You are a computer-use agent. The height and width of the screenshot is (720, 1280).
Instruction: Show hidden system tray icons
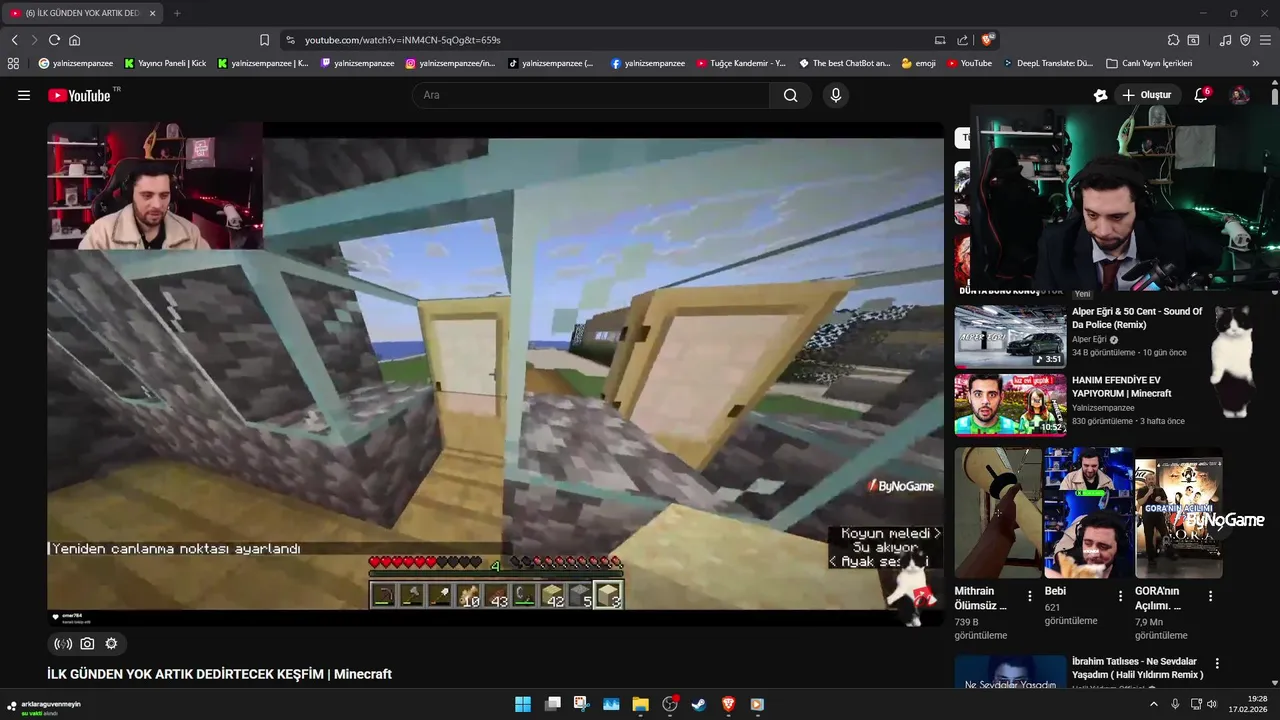[x=1153, y=704]
